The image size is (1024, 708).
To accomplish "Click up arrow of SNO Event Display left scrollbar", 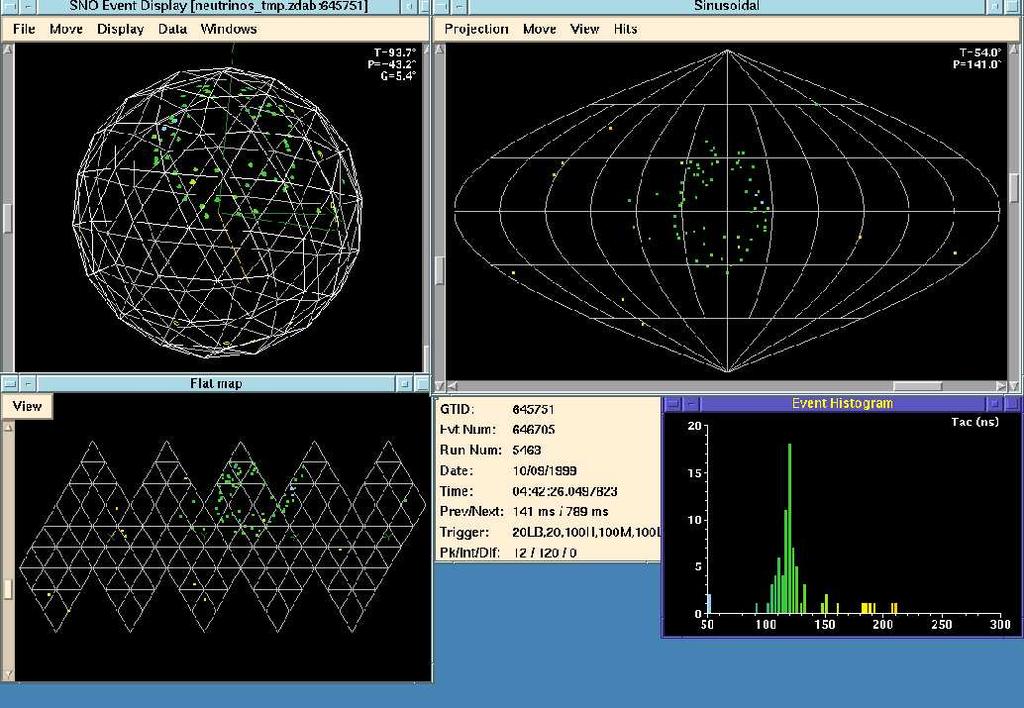I will tap(8, 50).
